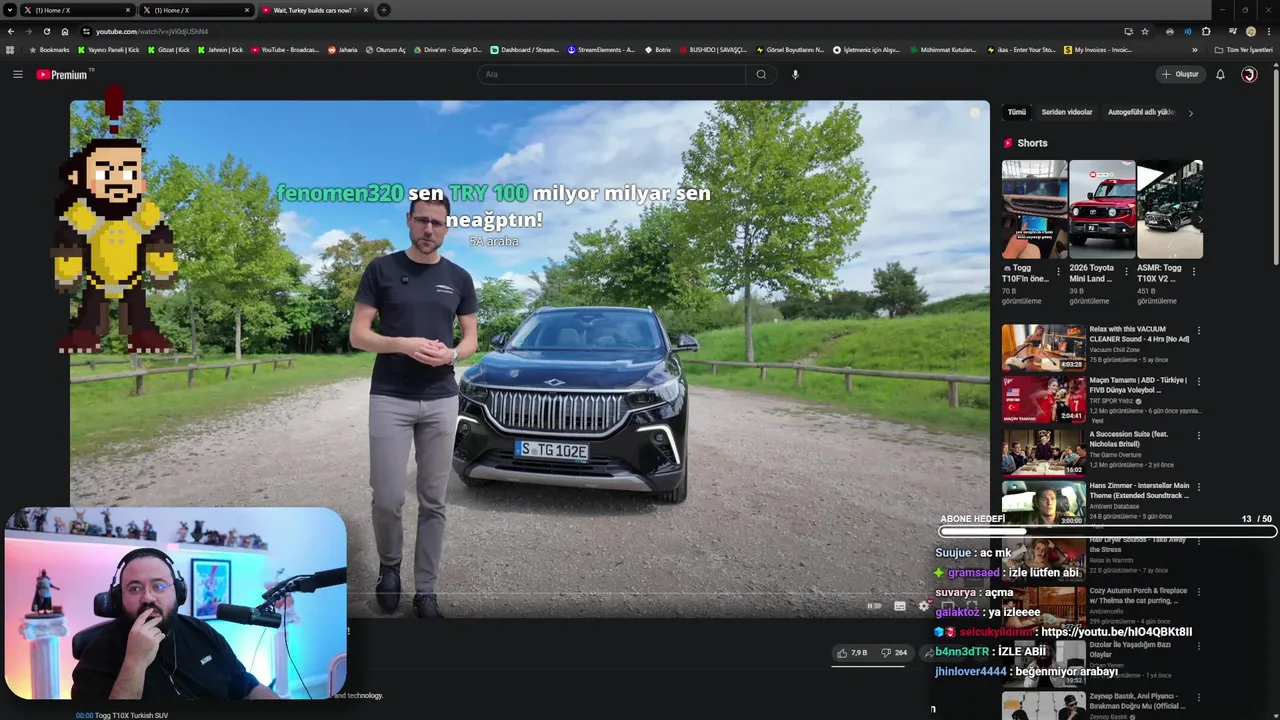This screenshot has height=720, width=1280.
Task: Click the Oluştur create button
Action: pos(1180,74)
